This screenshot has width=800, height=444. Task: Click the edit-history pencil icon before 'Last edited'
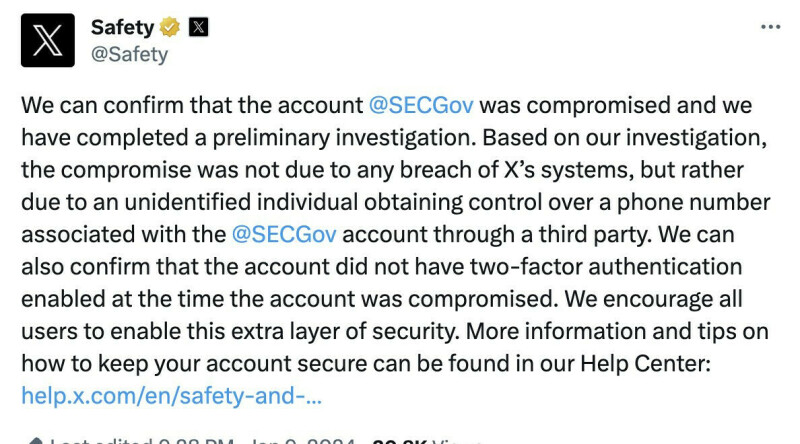pyautogui.click(x=35, y=441)
